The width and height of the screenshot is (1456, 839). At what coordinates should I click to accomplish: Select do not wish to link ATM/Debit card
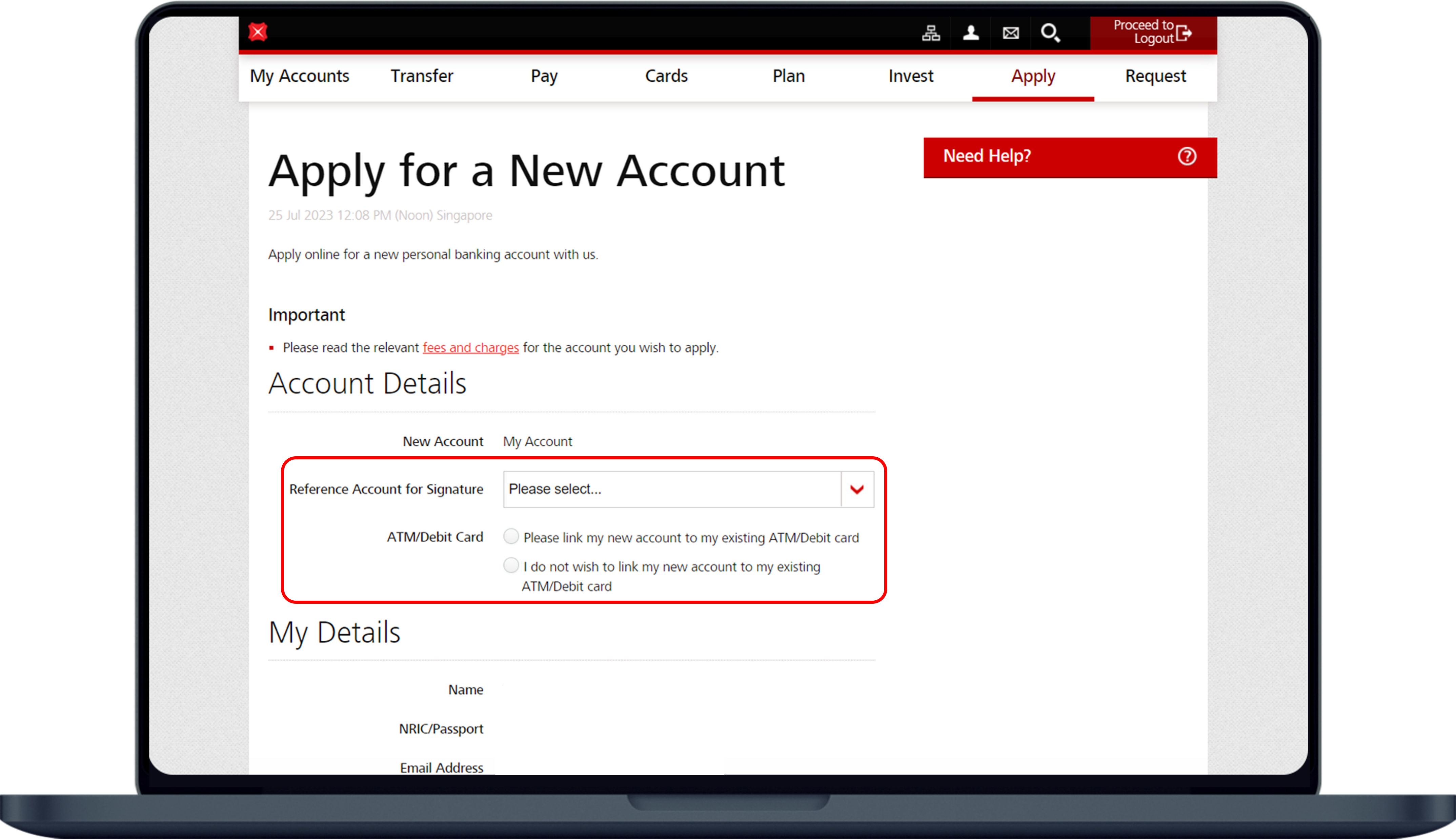click(x=511, y=565)
